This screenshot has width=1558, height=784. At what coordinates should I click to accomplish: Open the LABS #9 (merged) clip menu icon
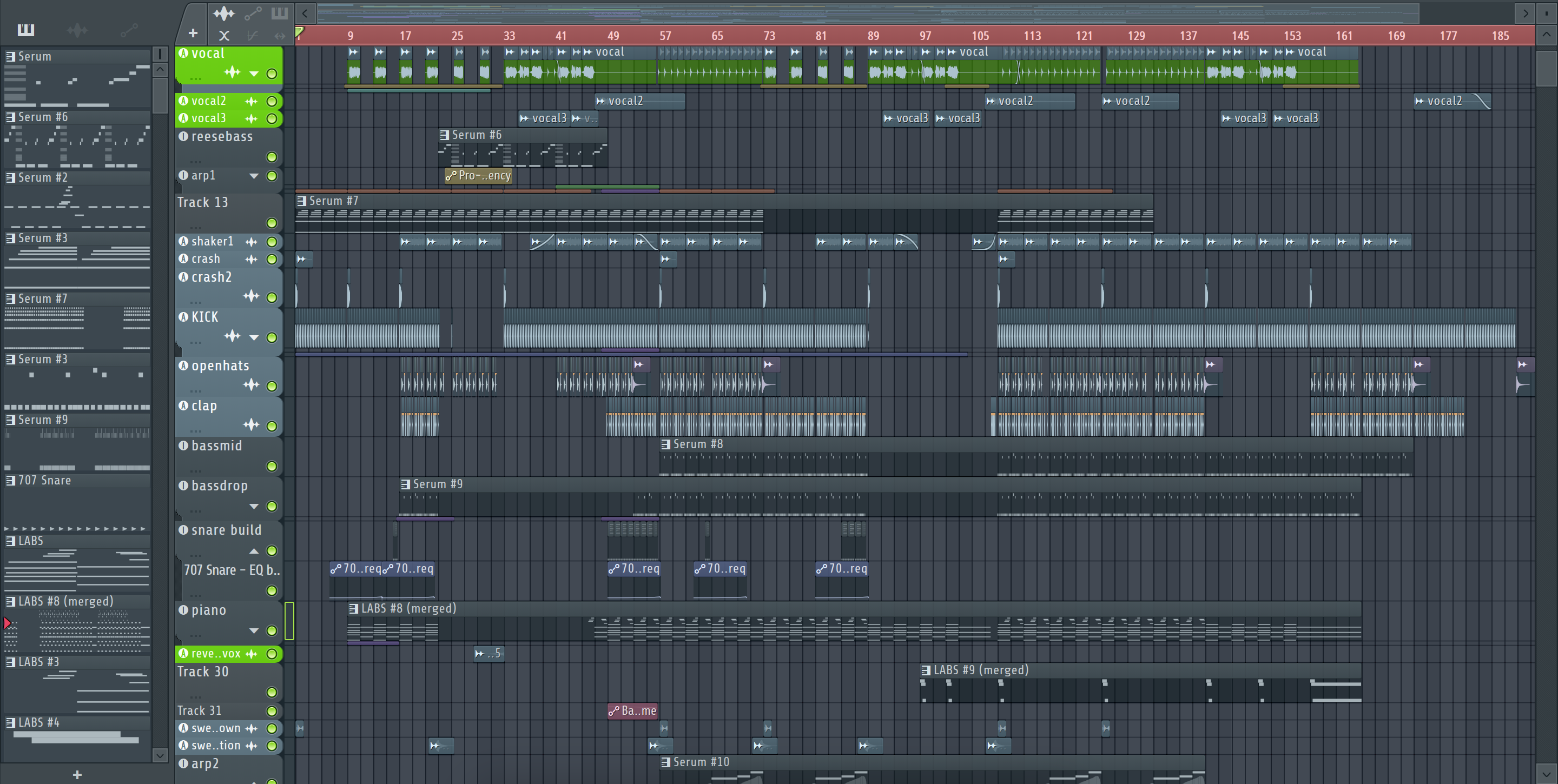pyautogui.click(x=926, y=670)
